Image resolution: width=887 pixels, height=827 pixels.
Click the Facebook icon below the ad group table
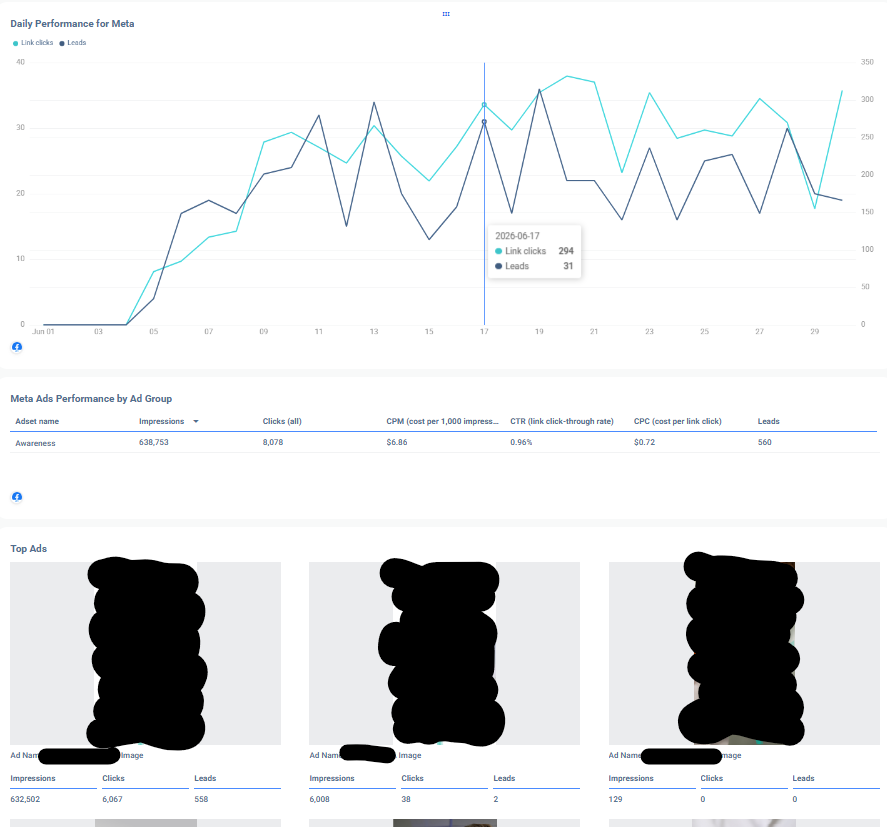(x=17, y=497)
